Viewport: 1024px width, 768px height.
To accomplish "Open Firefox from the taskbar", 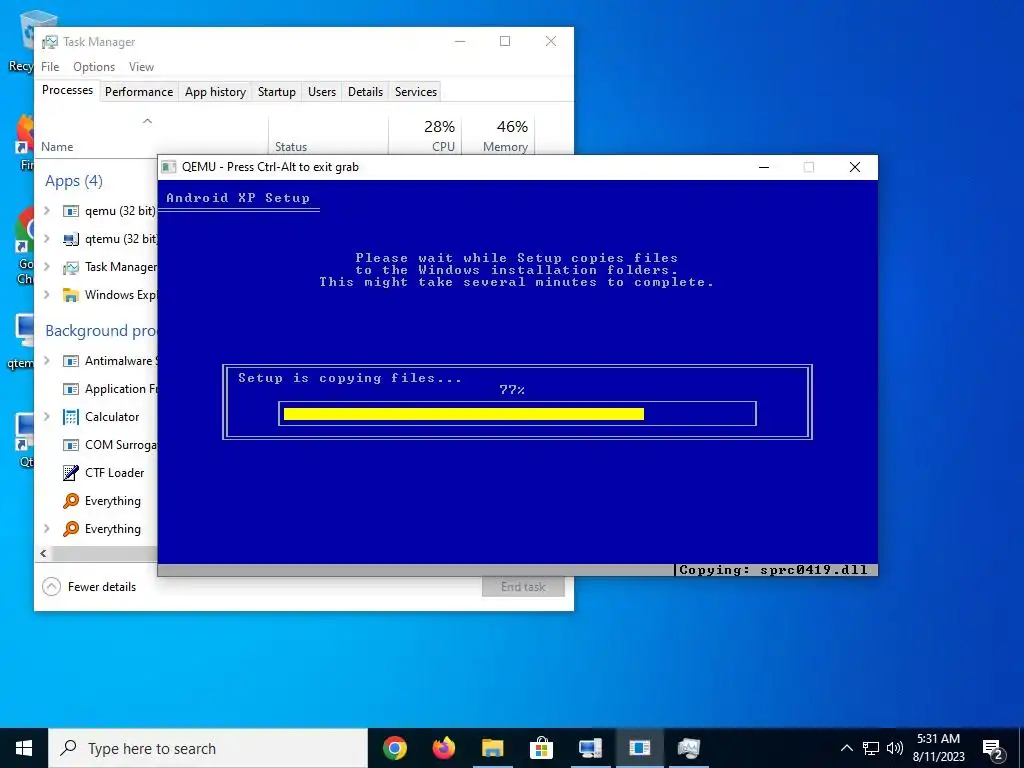I will pyautogui.click(x=444, y=748).
